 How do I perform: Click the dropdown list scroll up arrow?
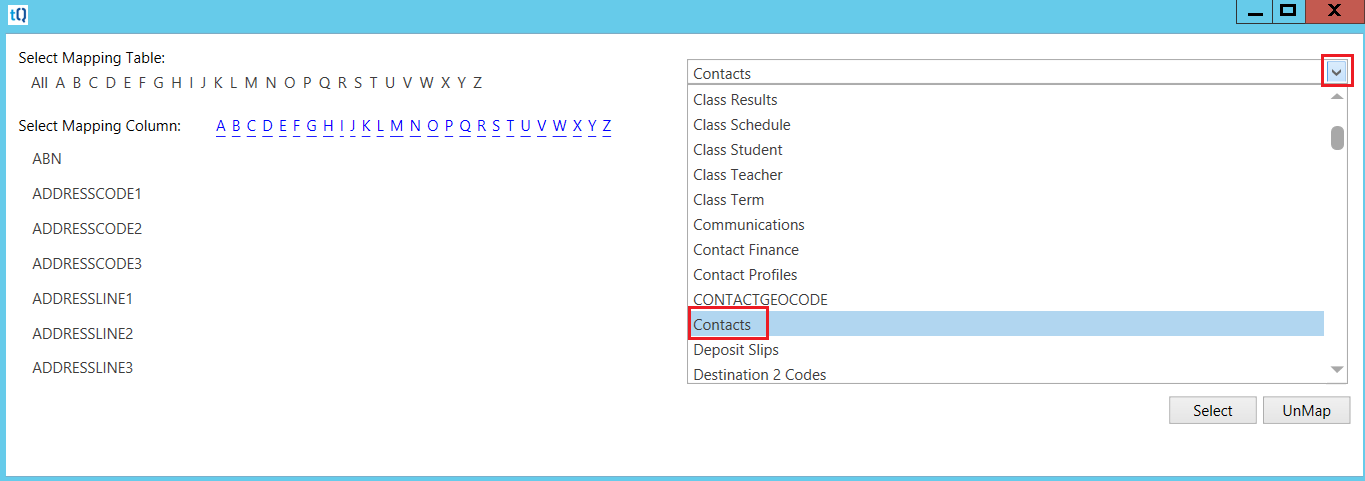coord(1337,97)
